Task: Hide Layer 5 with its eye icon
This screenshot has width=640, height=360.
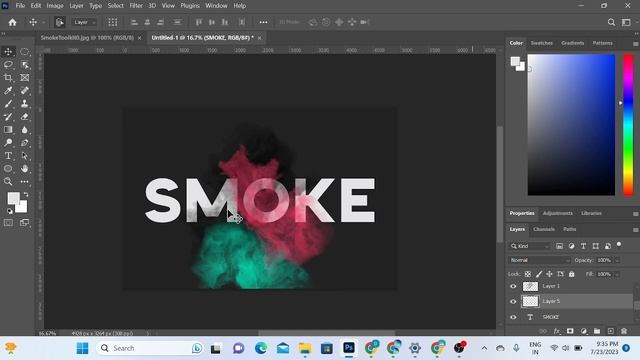Action: 513,302
